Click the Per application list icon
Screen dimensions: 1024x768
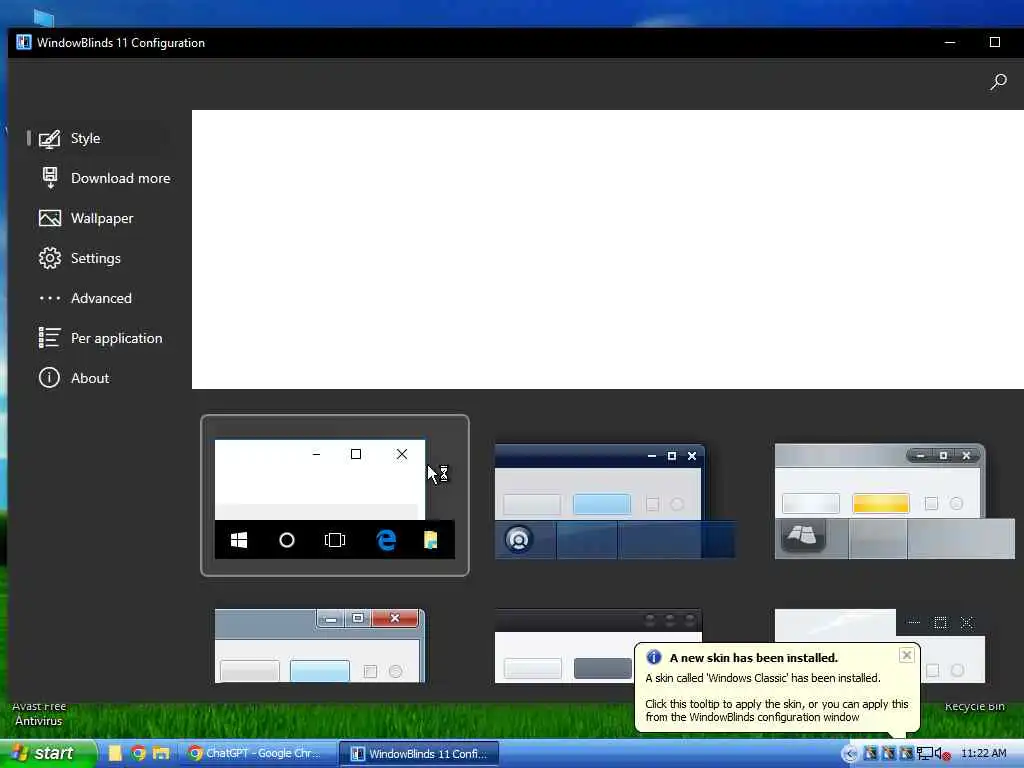(50, 338)
